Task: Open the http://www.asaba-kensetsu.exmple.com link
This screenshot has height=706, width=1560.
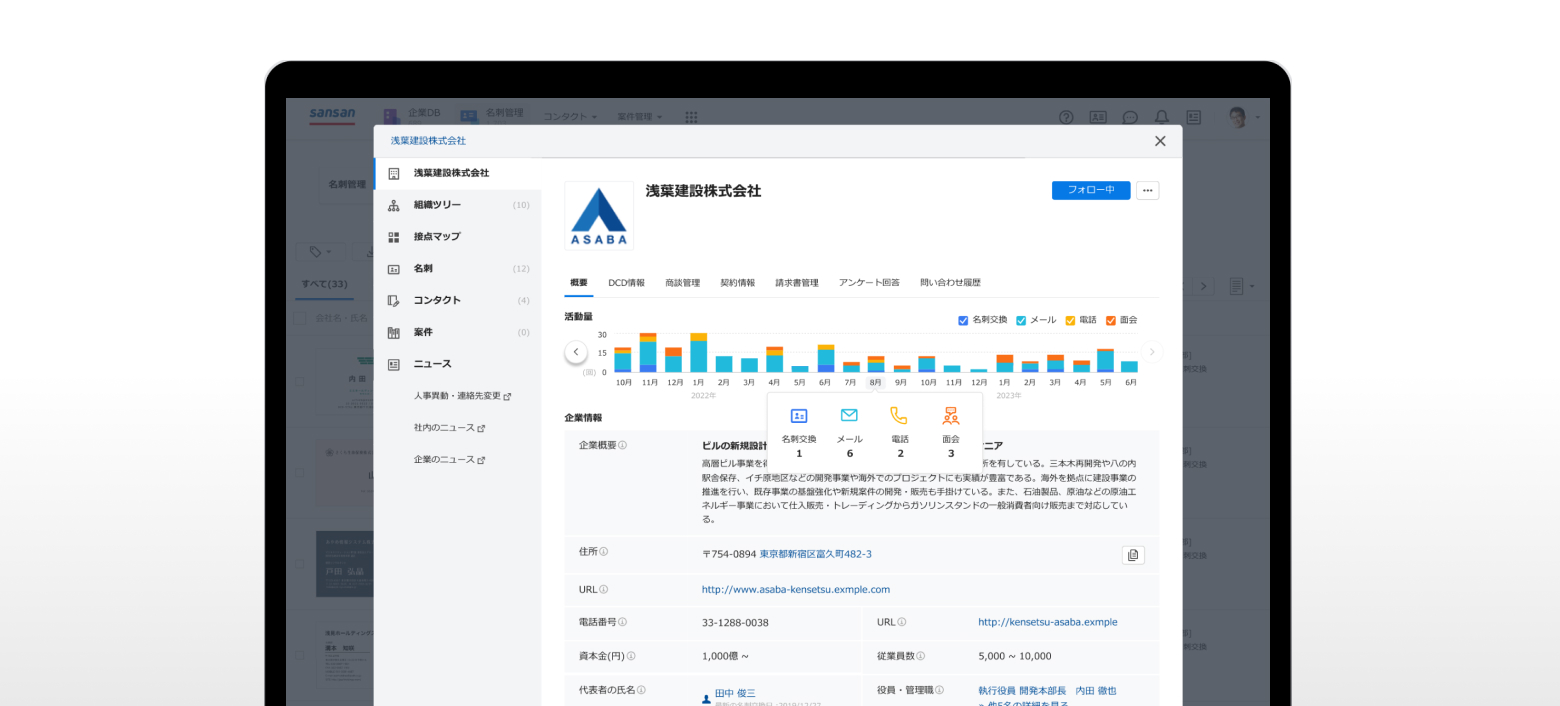Action: (x=796, y=590)
